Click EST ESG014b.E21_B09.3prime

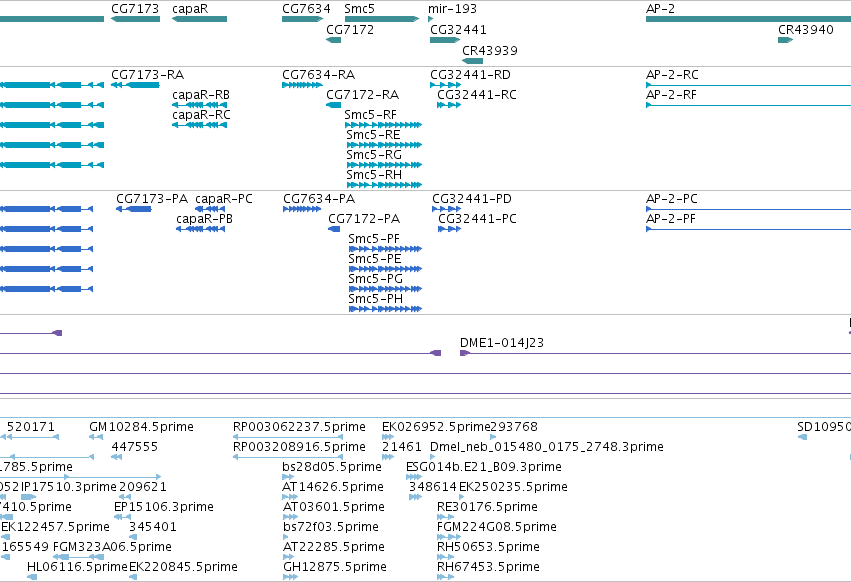point(414,477)
